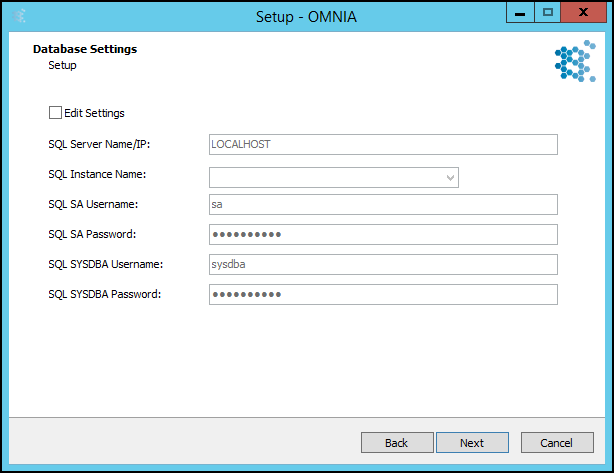614x473 pixels.
Task: Enable the Edit Settings checkbox
Action: pyautogui.click(x=55, y=113)
